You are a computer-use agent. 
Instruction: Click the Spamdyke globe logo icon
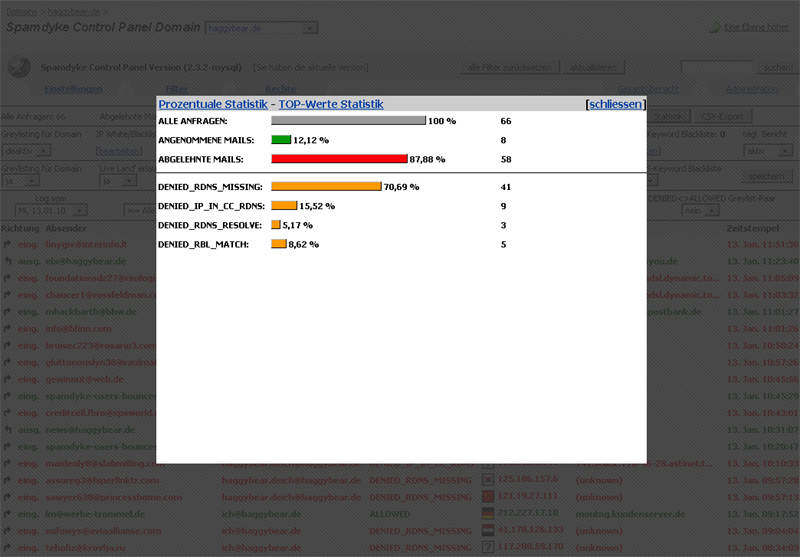coord(19,67)
